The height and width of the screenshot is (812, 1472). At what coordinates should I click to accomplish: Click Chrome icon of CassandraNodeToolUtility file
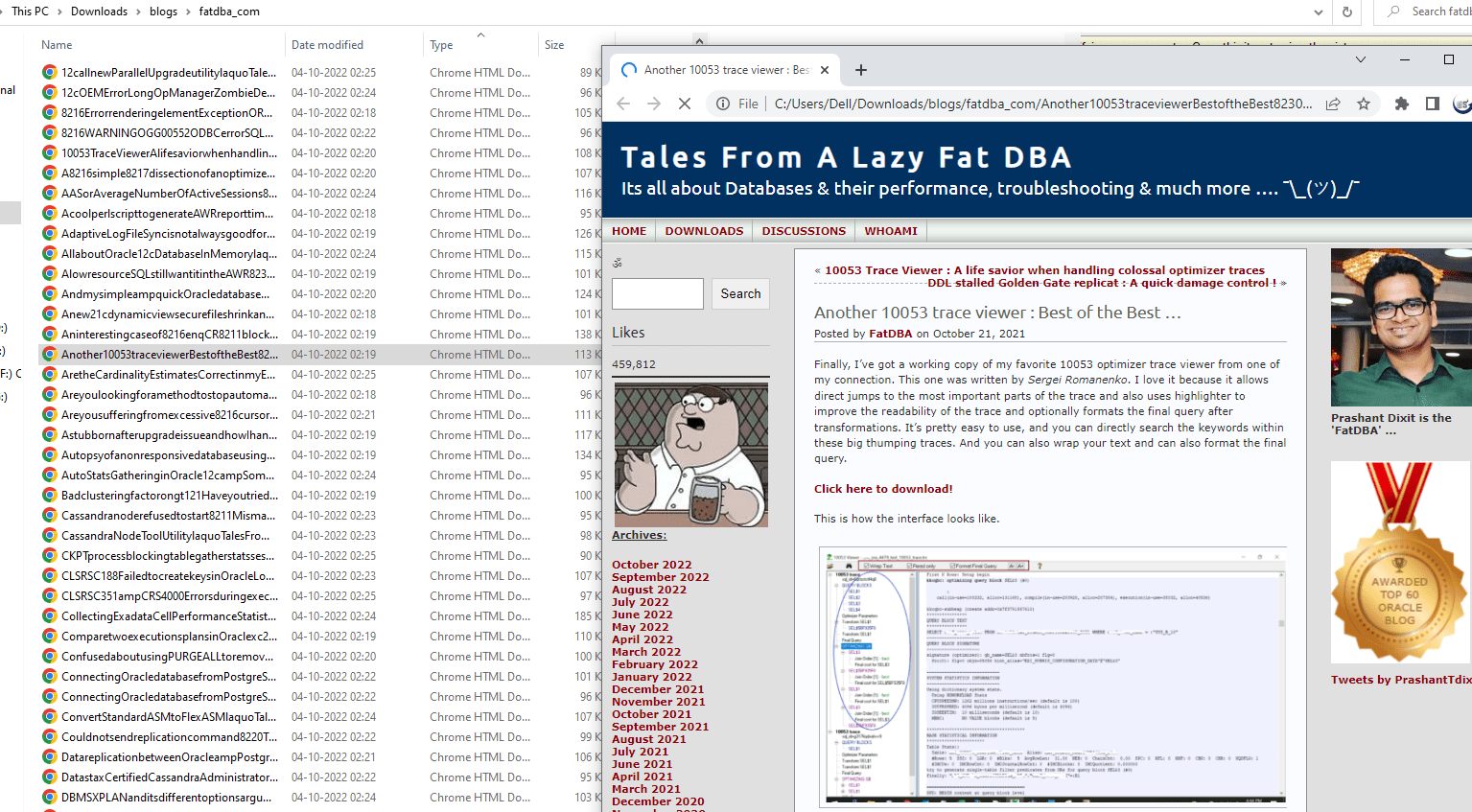click(49, 535)
